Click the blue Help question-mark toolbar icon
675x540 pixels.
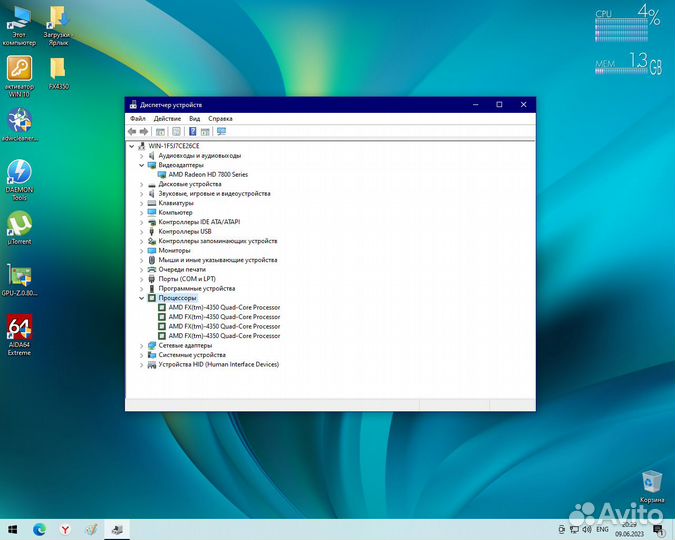coord(192,131)
